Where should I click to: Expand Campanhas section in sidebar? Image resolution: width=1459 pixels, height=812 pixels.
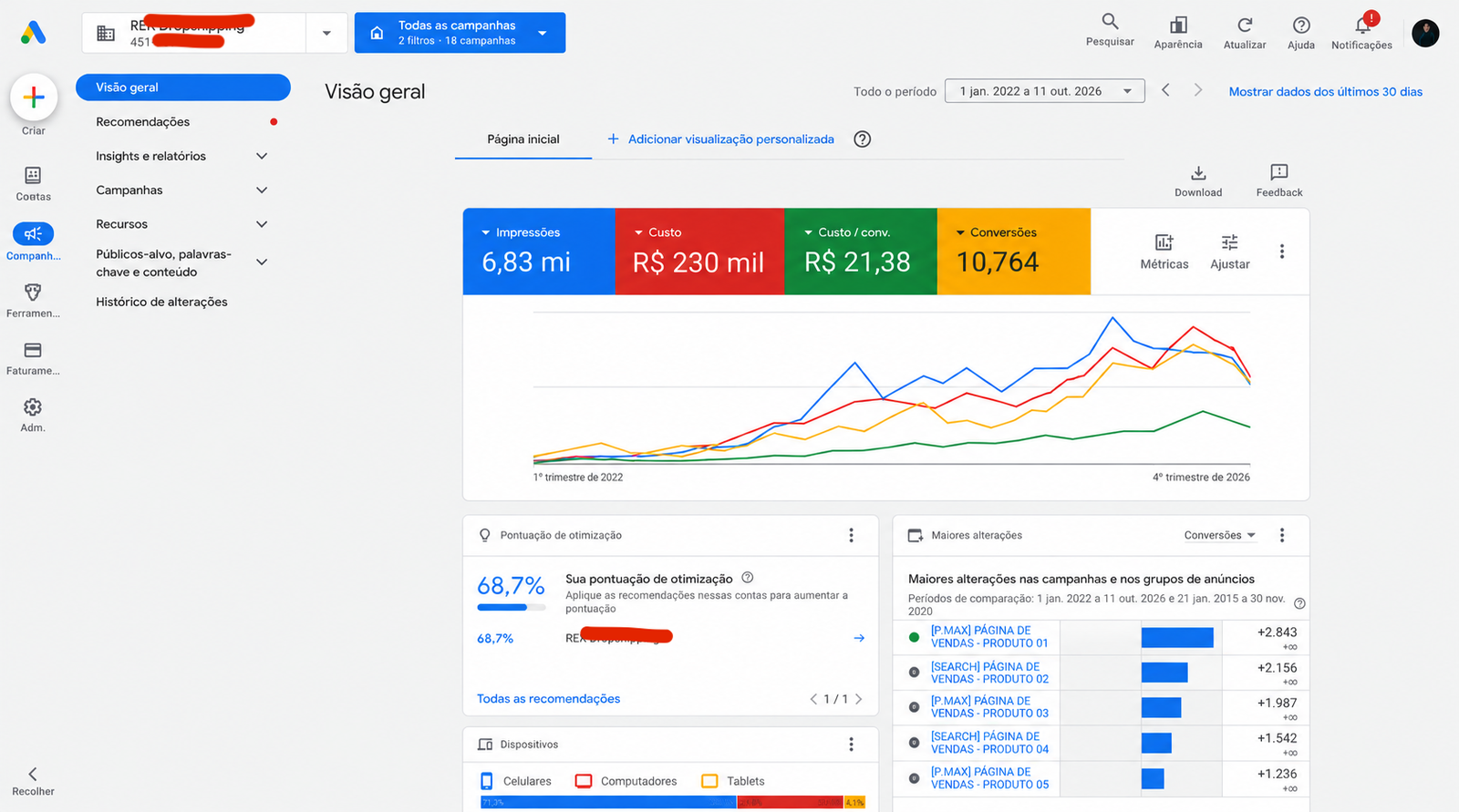pyautogui.click(x=262, y=190)
